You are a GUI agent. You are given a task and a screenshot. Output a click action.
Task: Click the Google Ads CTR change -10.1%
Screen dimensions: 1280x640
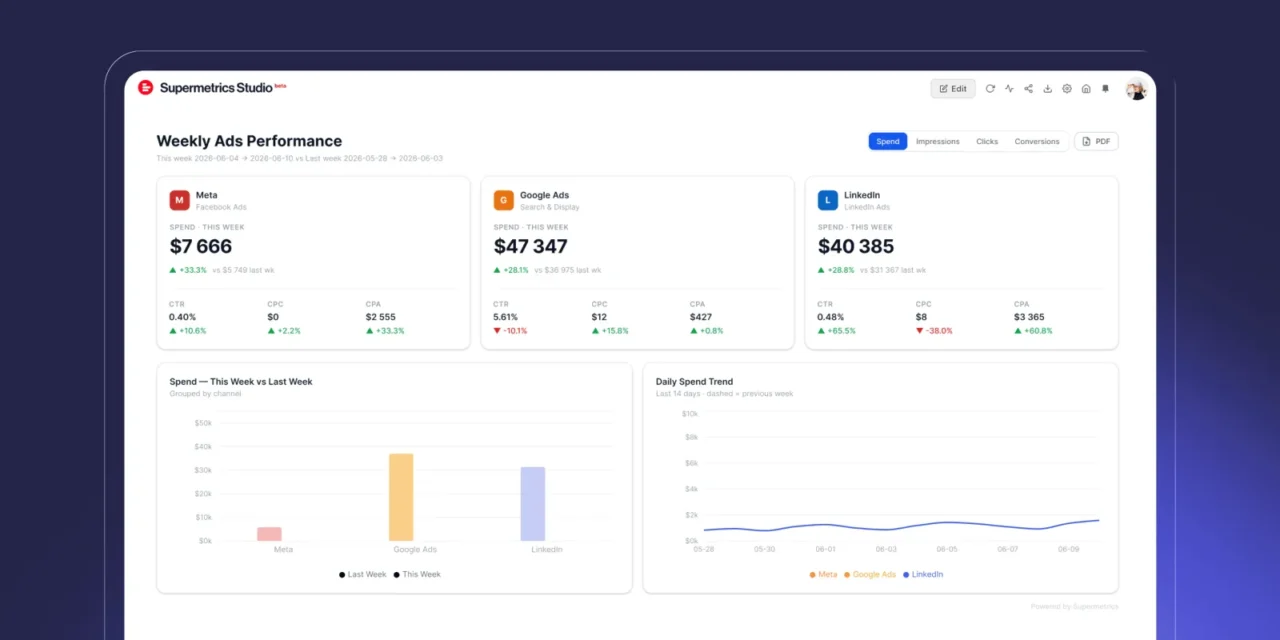click(x=510, y=331)
